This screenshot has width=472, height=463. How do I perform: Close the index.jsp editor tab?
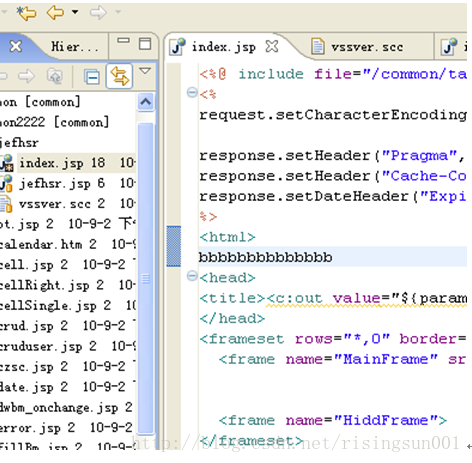click(272, 46)
